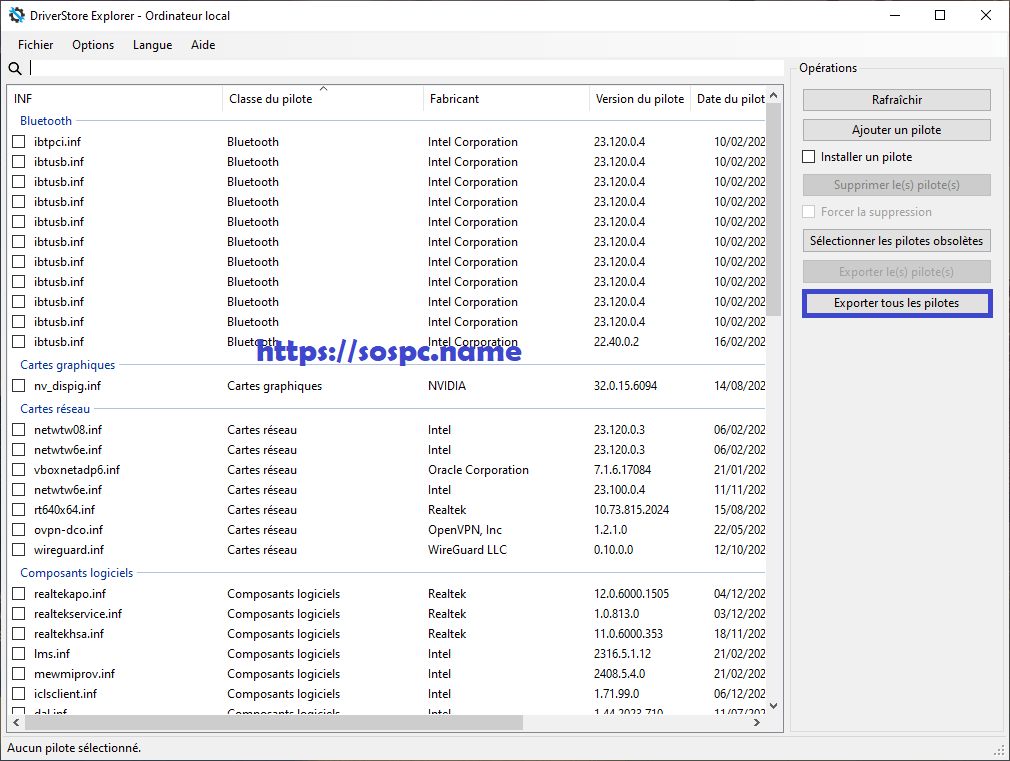Collapse the Cartes réseau group
1010x761 pixels.
pyautogui.click(x=55, y=409)
